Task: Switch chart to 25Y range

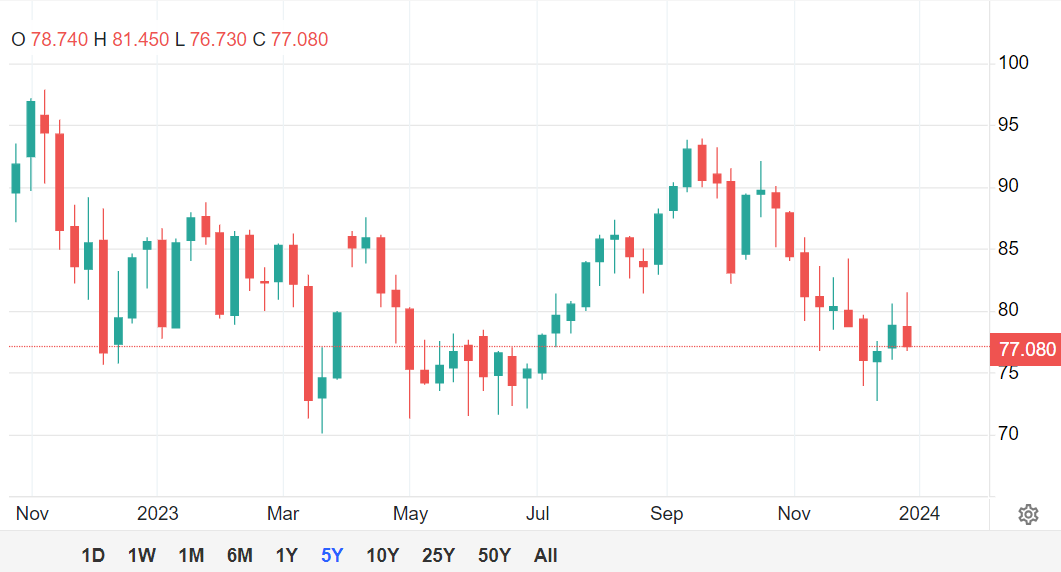Action: point(439,555)
